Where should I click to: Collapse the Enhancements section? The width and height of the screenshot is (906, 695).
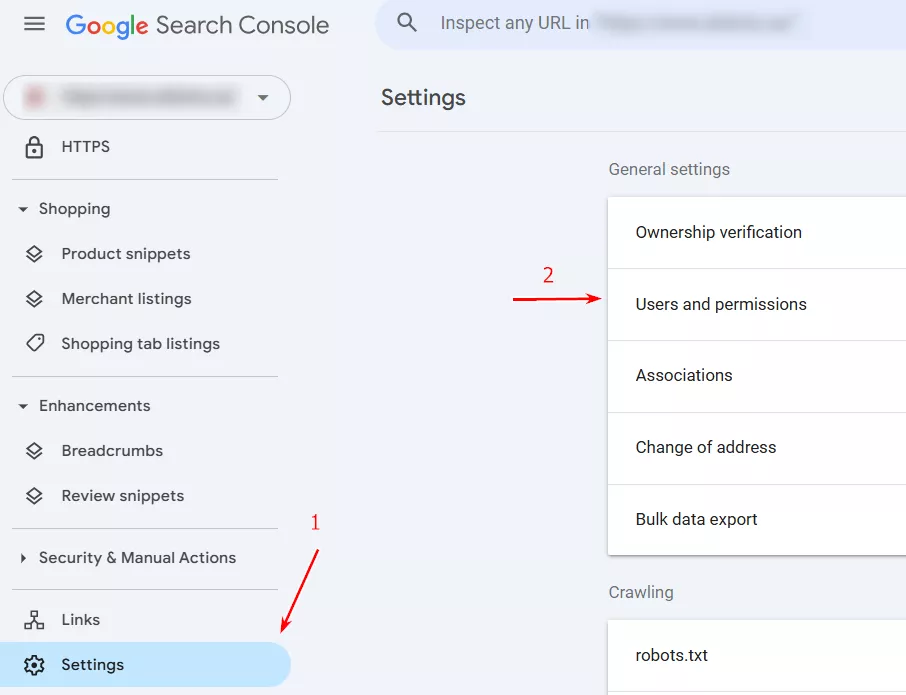[23, 407]
